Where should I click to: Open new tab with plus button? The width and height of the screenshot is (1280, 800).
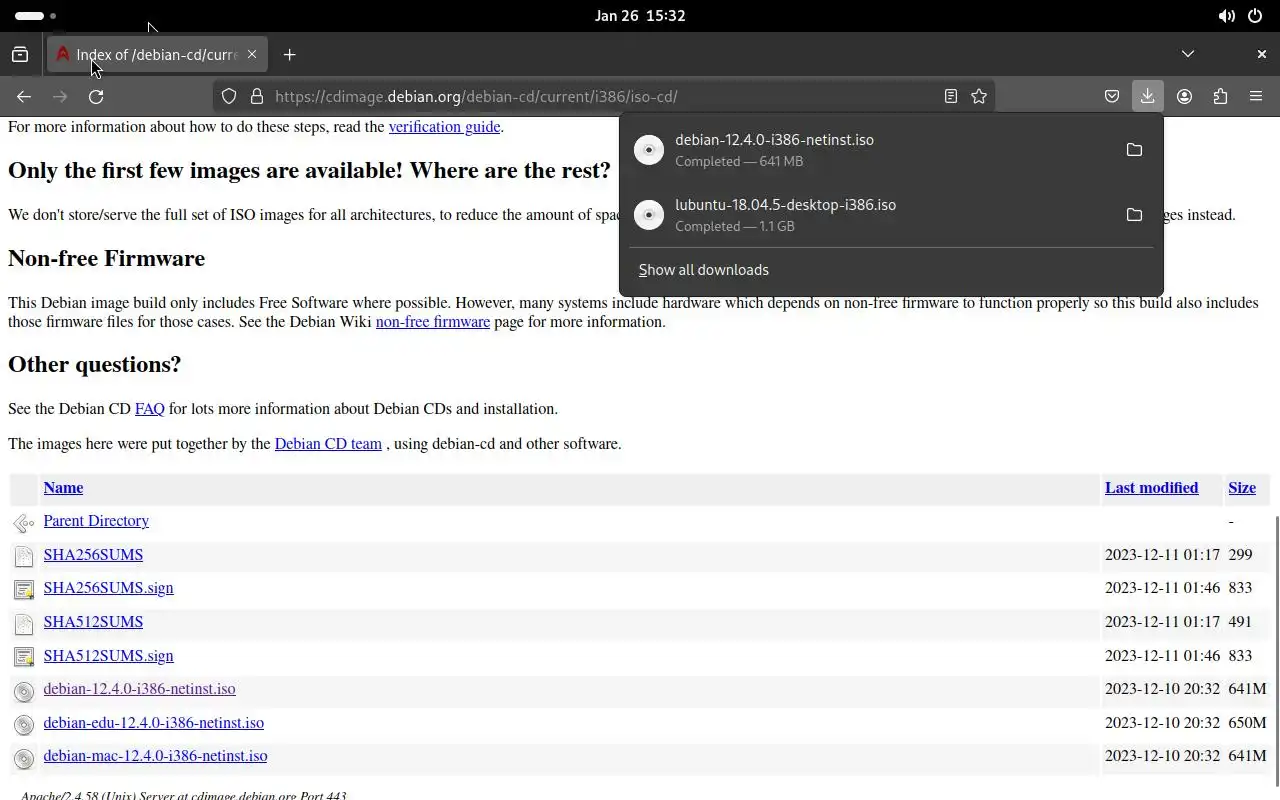(x=289, y=54)
